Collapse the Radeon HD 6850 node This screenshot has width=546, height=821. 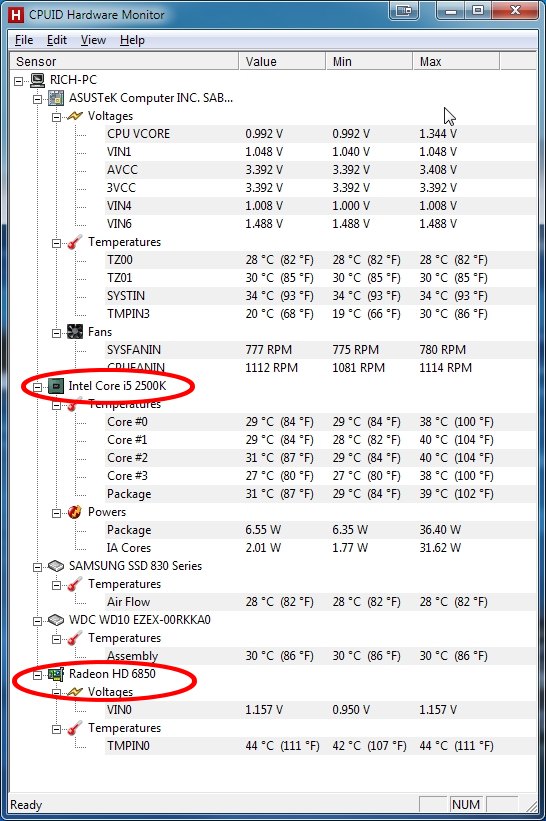38,675
